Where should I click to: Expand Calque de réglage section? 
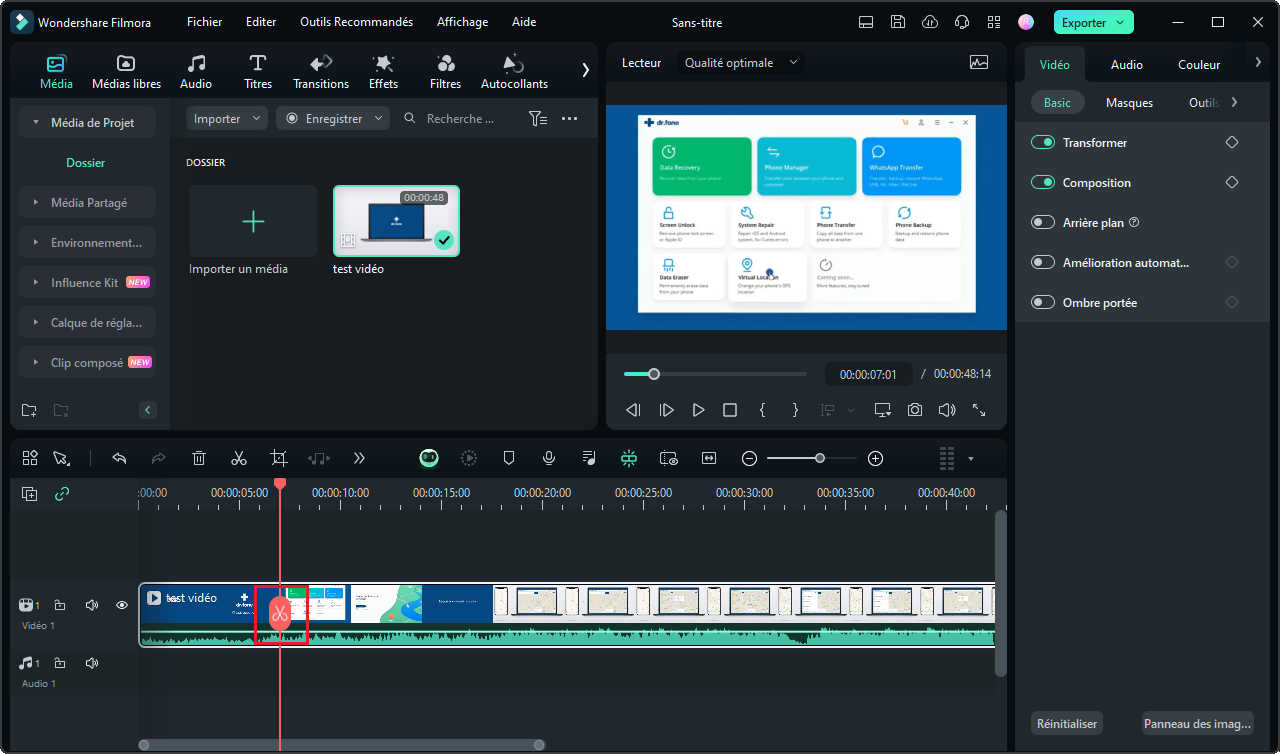[x=87, y=322]
